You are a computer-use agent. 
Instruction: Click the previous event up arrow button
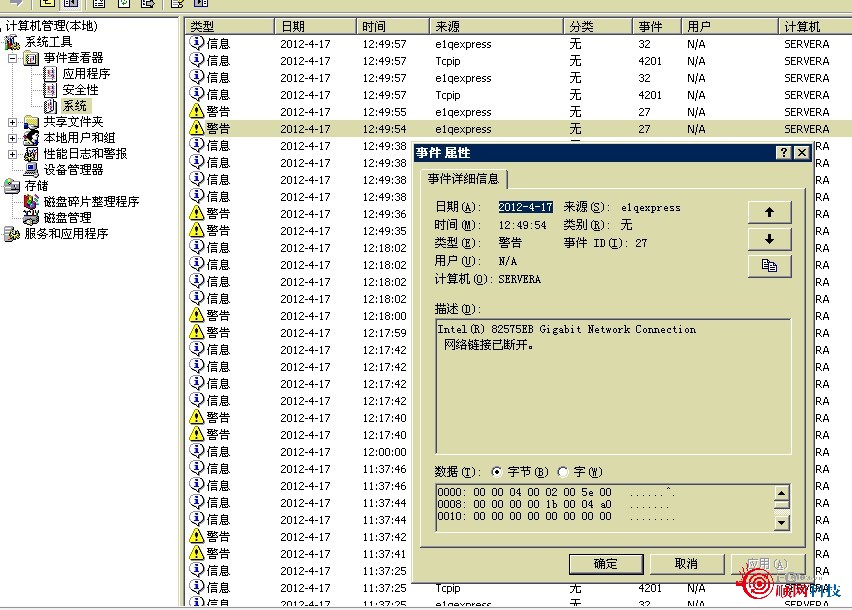(769, 212)
